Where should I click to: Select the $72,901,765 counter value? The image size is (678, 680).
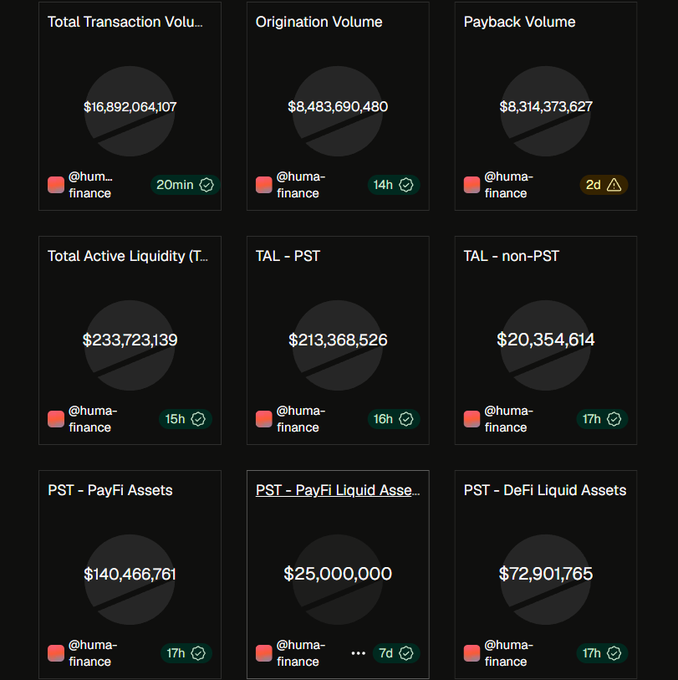pos(546,574)
